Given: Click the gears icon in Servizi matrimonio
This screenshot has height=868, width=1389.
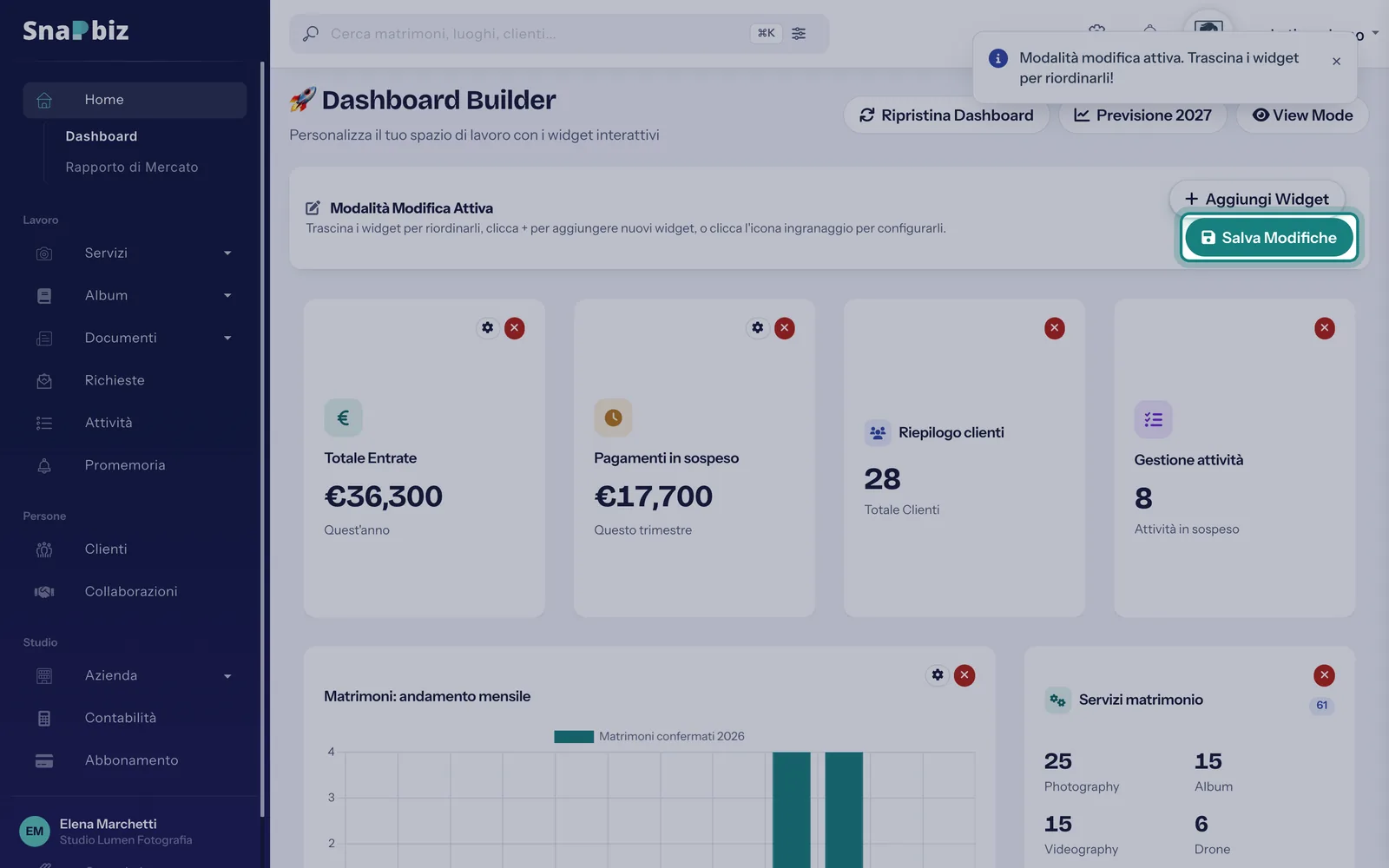Looking at the screenshot, I should [1057, 700].
